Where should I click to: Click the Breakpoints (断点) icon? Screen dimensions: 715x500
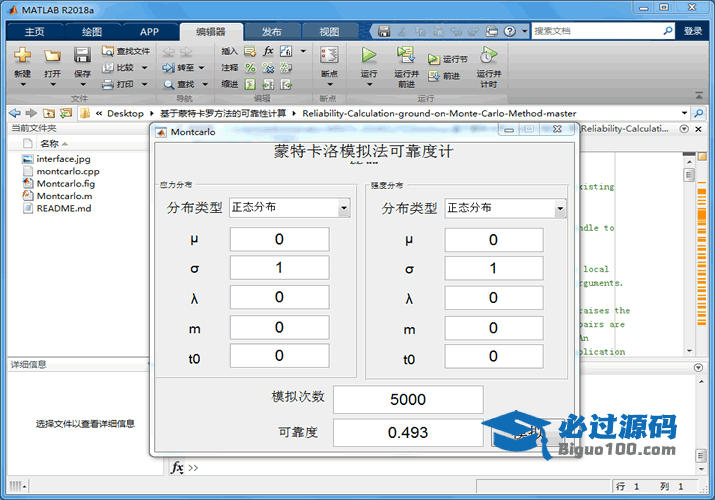click(329, 55)
